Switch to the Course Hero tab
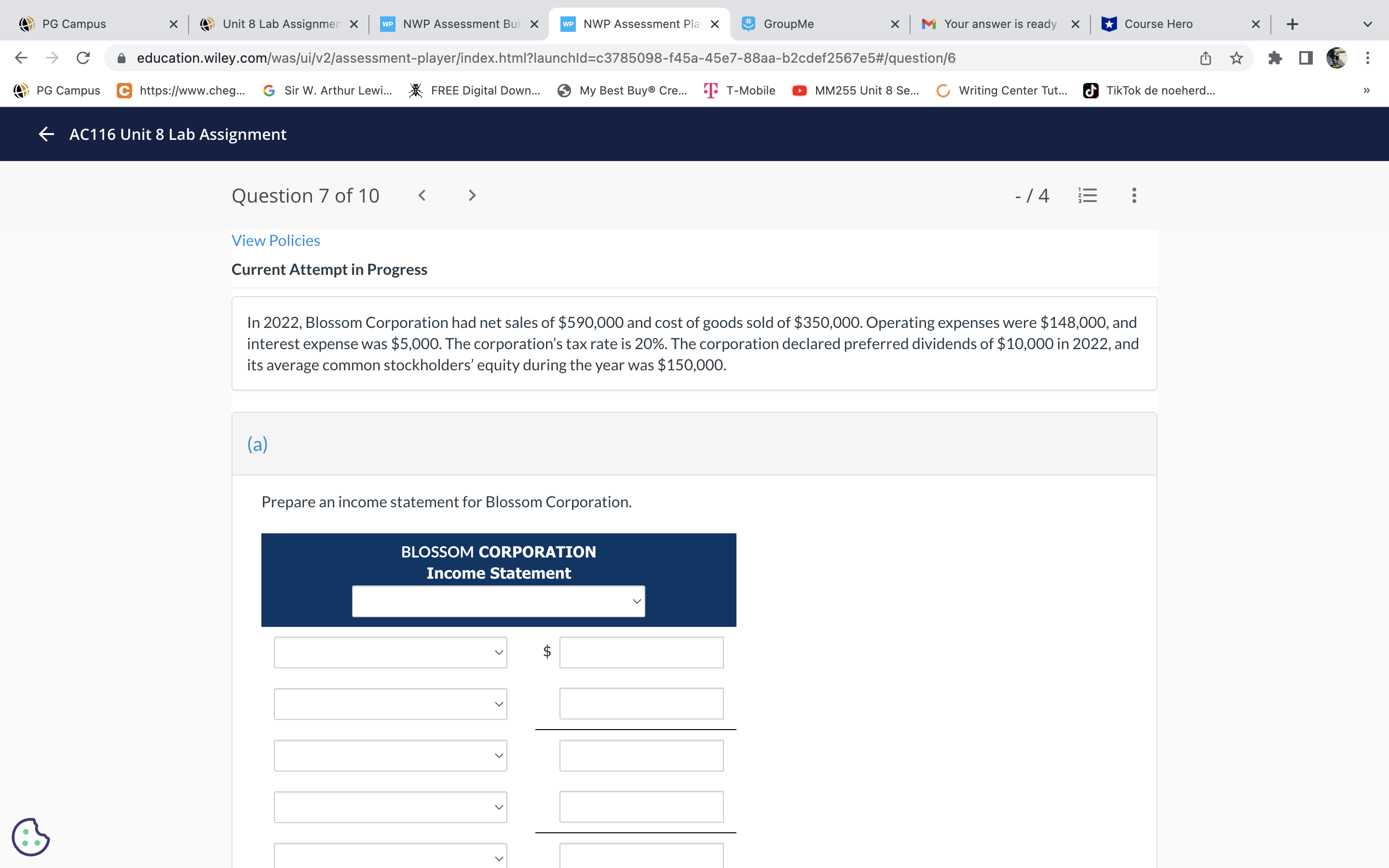The image size is (1389, 868). click(x=1158, y=24)
